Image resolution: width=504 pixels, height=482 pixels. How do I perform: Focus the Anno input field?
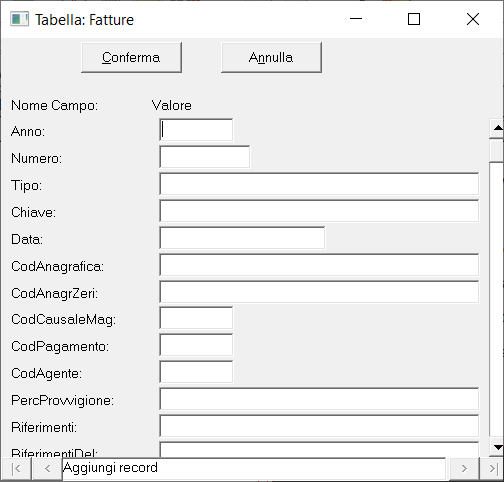click(x=196, y=130)
